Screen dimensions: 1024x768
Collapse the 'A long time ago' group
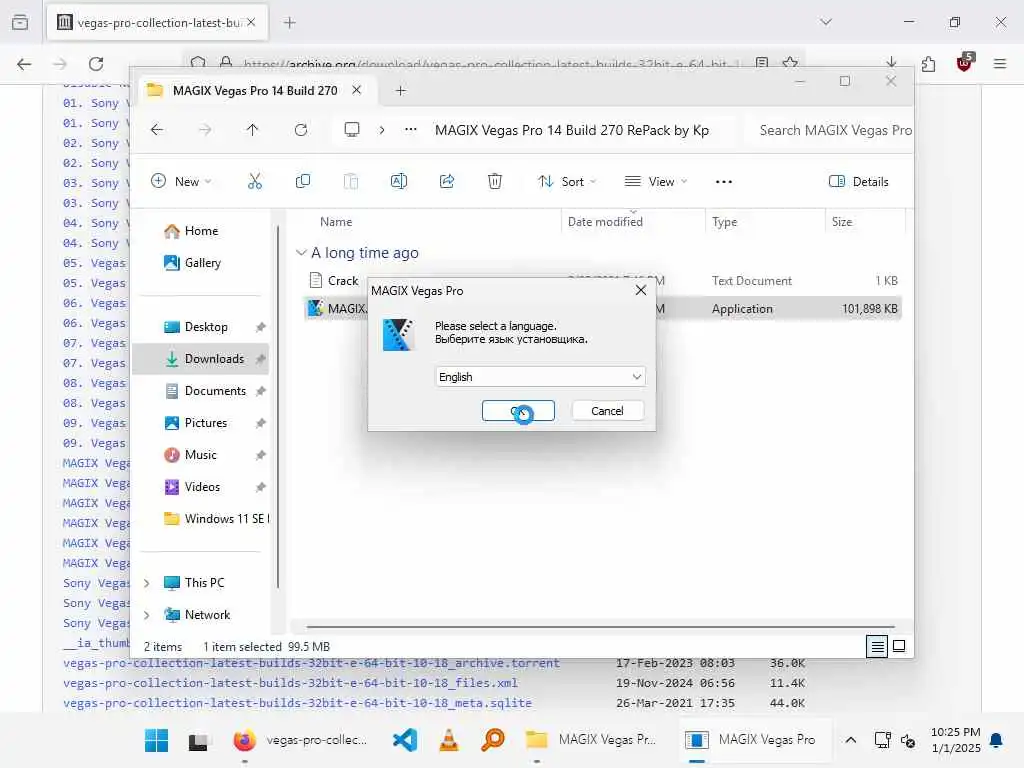tap(301, 253)
